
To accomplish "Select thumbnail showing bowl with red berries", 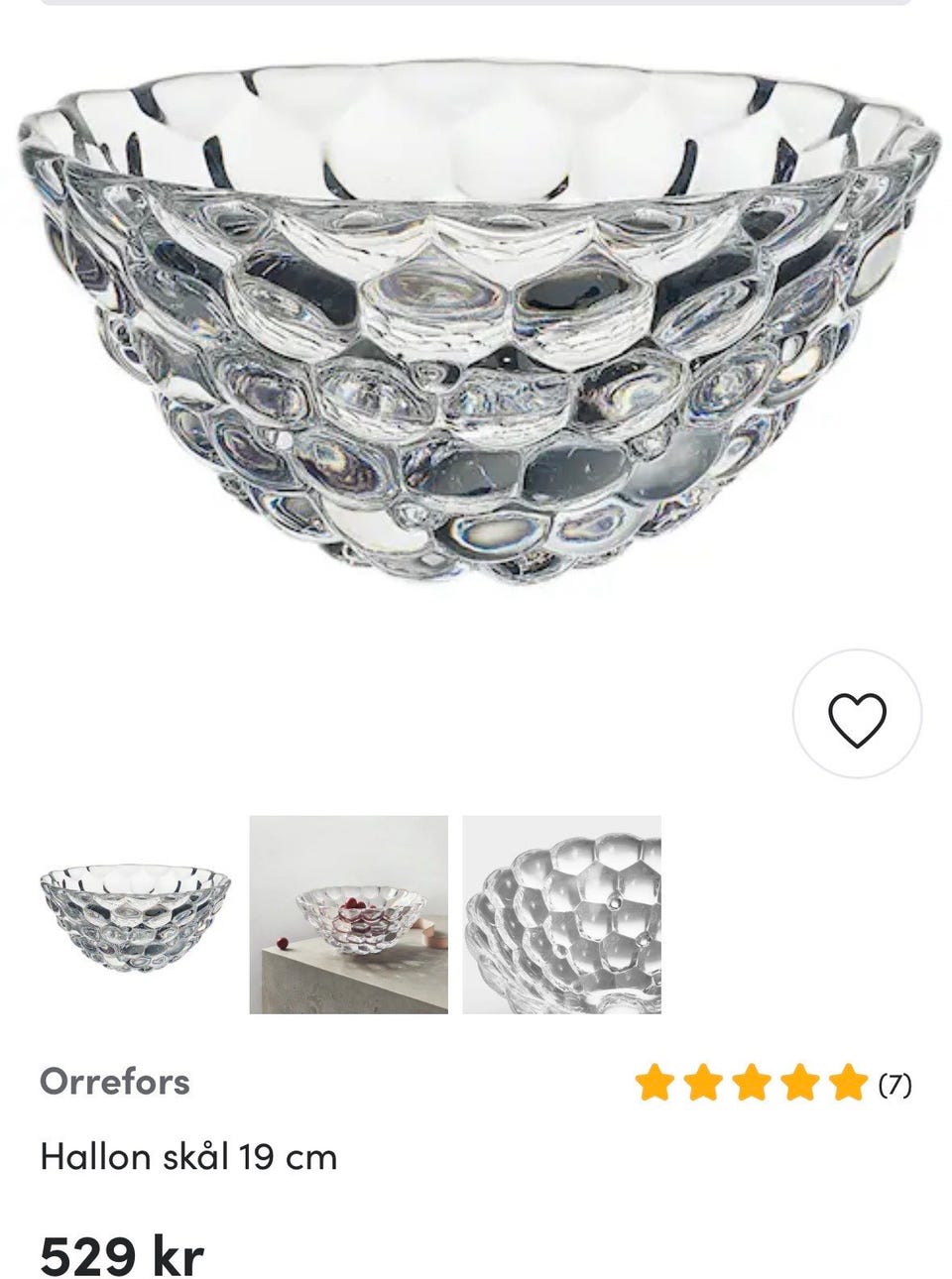I will (x=348, y=914).
